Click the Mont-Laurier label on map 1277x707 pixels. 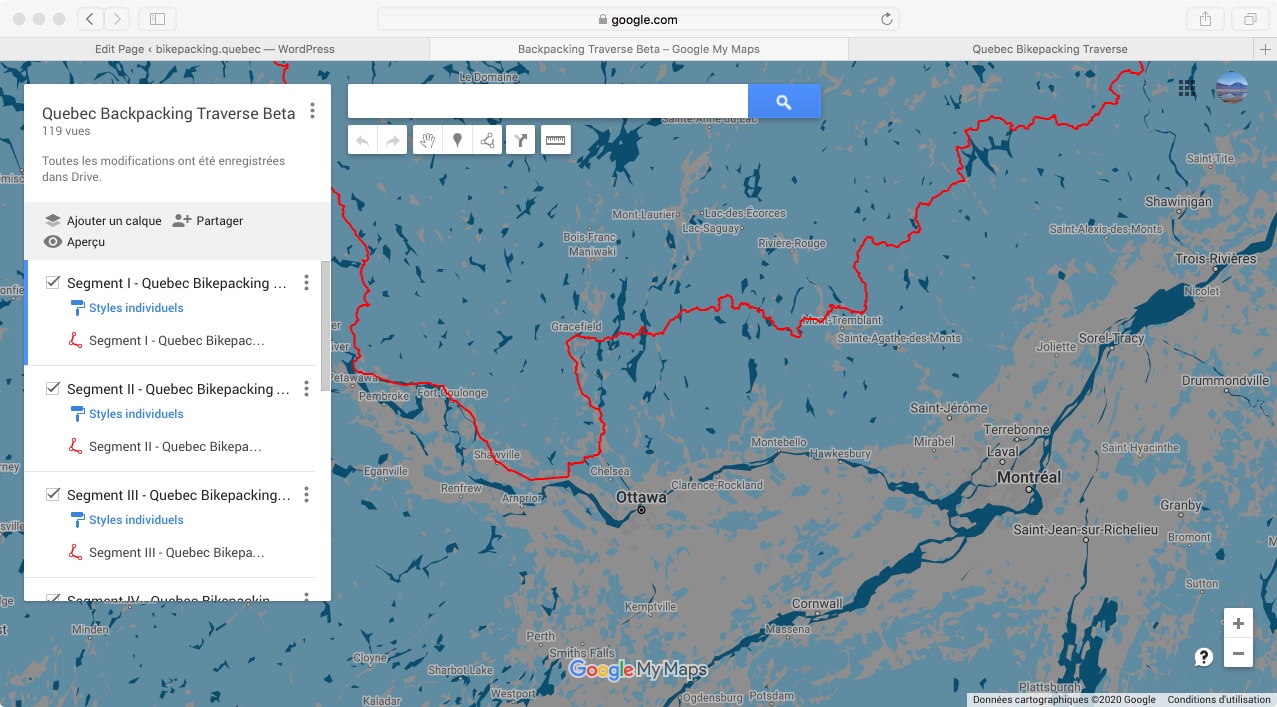pyautogui.click(x=645, y=215)
